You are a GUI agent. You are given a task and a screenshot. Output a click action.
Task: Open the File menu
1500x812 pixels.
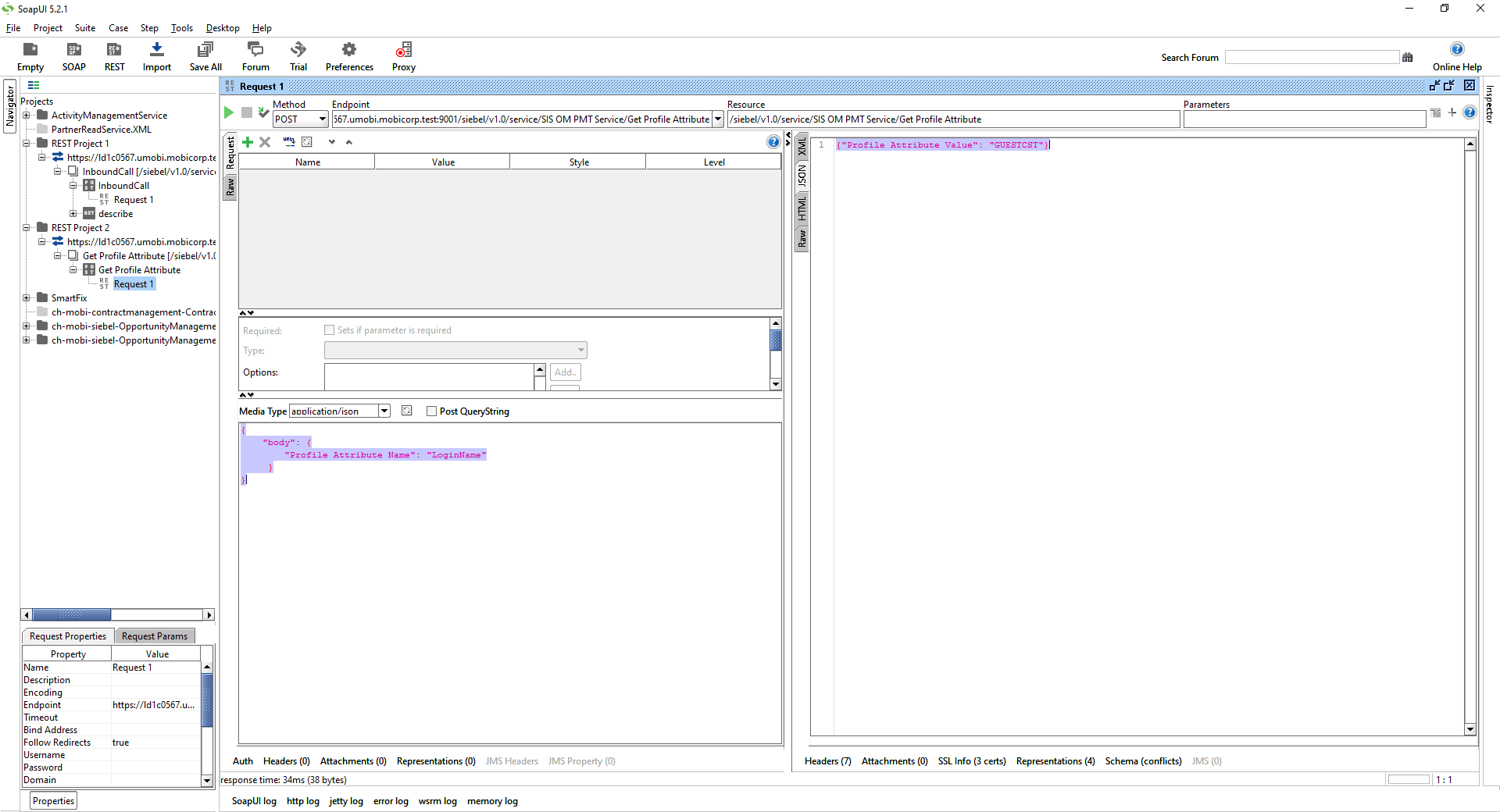pos(13,28)
